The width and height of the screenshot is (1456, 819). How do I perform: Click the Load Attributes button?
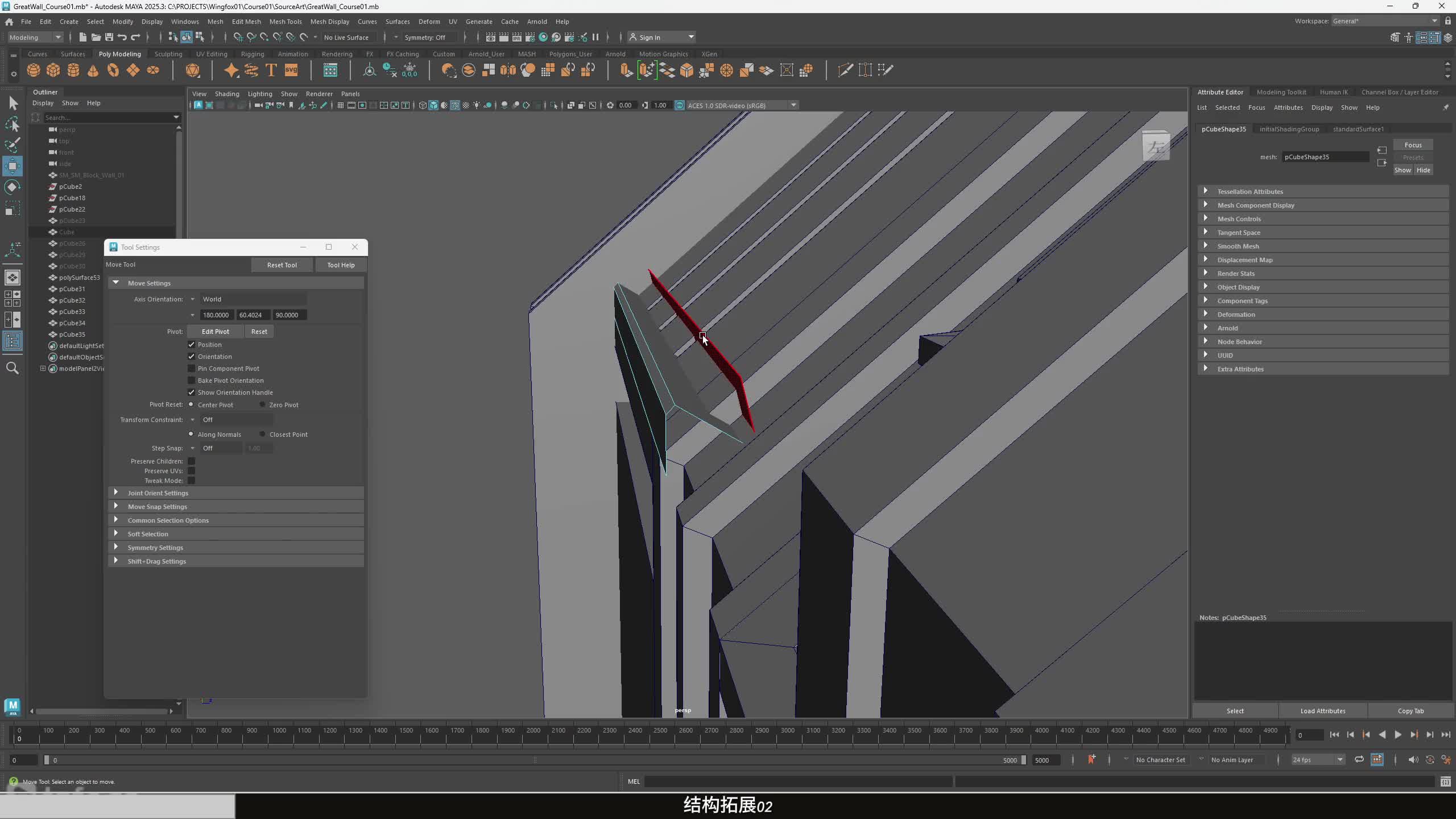(x=1322, y=711)
